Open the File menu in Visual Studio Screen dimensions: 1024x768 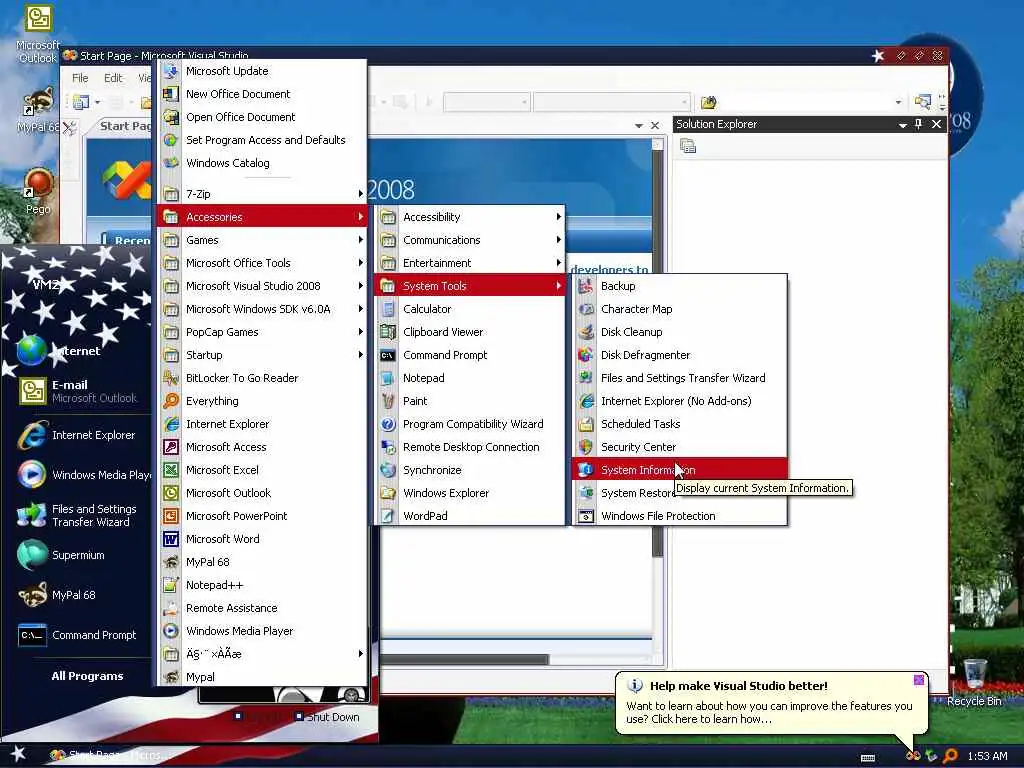(80, 78)
